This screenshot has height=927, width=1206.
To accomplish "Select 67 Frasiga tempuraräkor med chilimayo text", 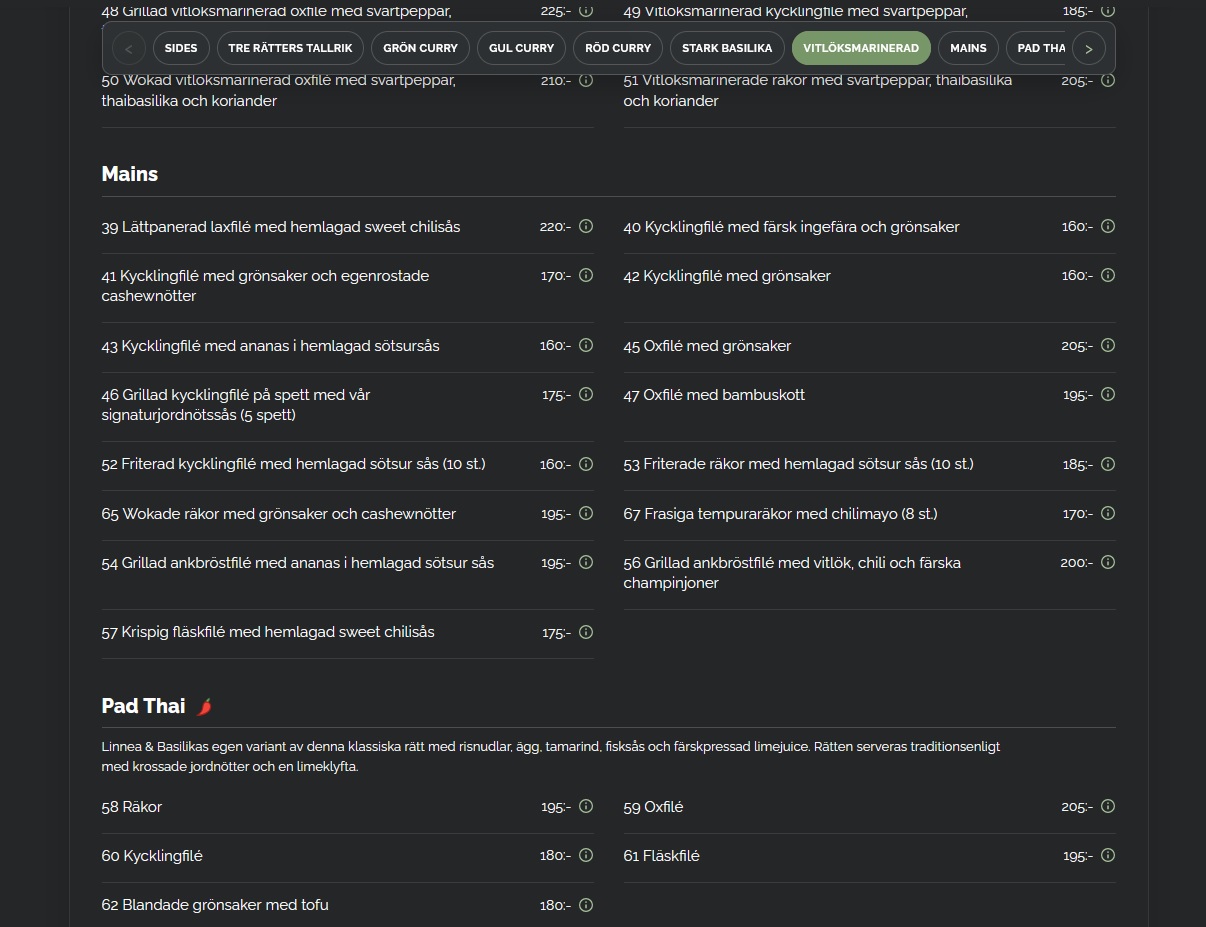I will tap(780, 514).
